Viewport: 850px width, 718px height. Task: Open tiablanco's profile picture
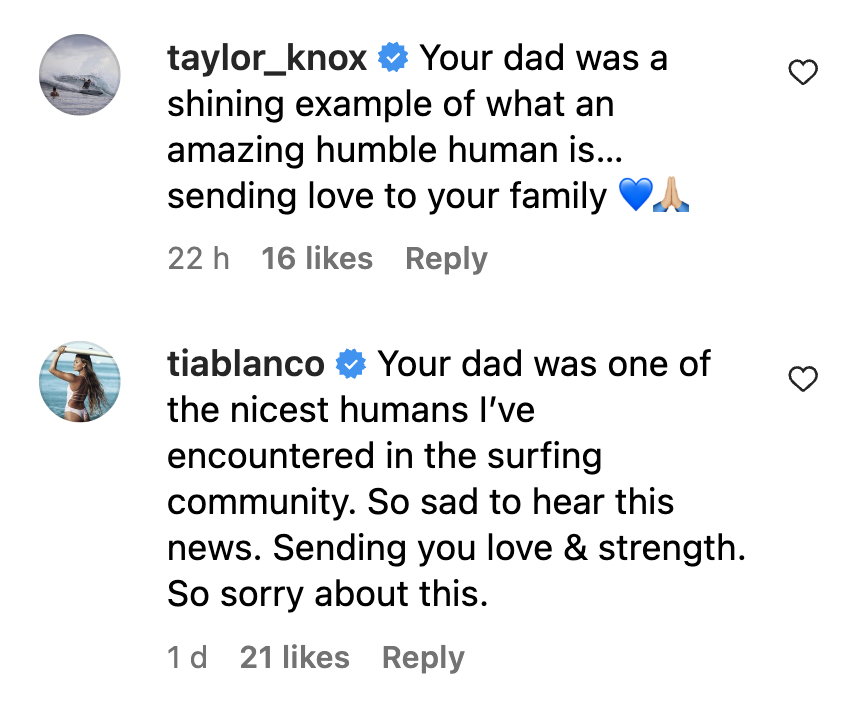(x=80, y=381)
